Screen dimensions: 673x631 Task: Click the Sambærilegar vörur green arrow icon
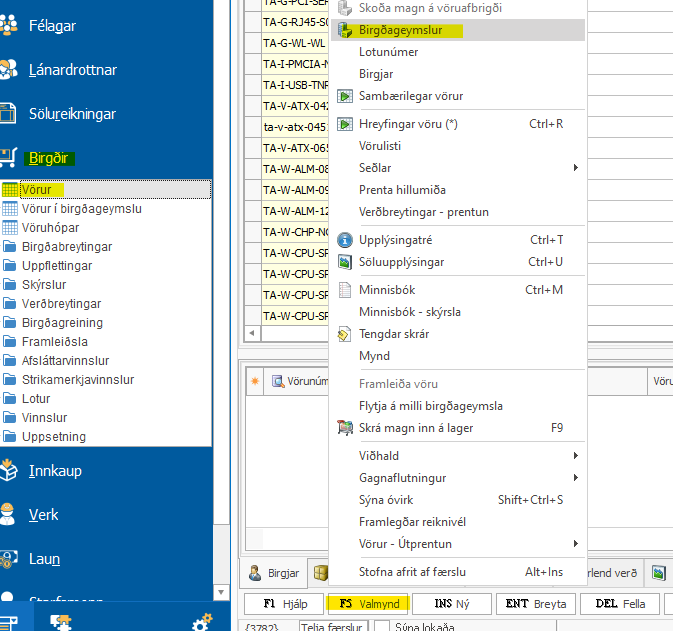[x=345, y=96]
